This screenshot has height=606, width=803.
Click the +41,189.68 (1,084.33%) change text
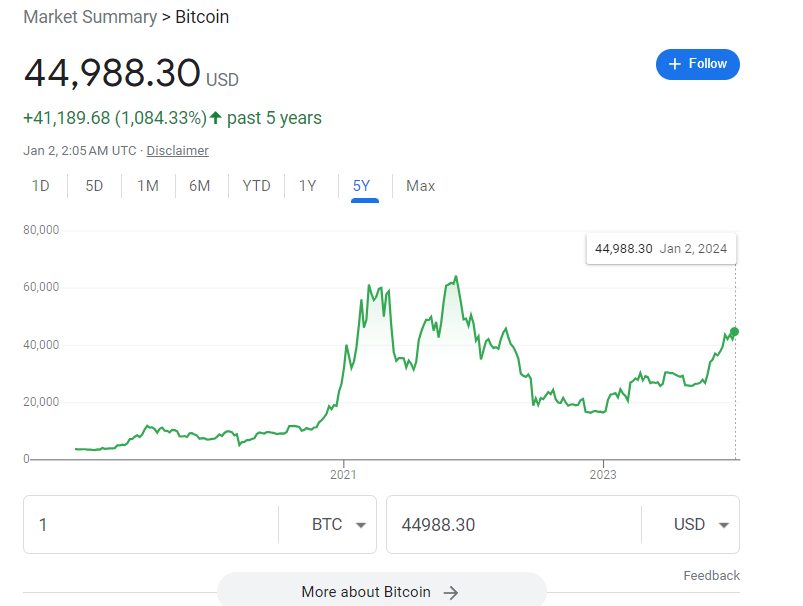click(x=115, y=118)
